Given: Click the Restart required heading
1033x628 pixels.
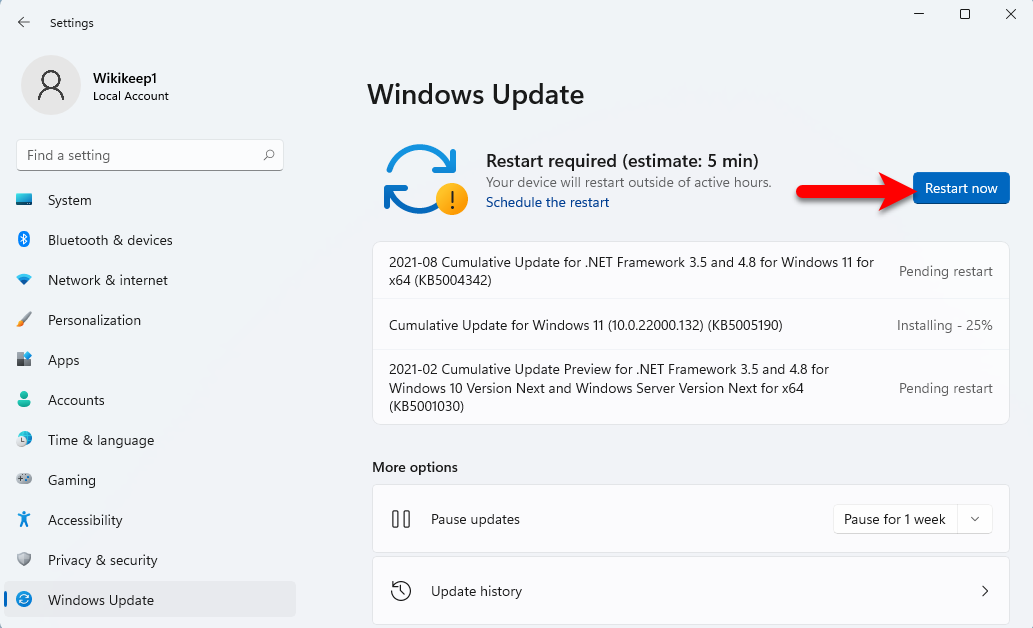Looking at the screenshot, I should [622, 161].
